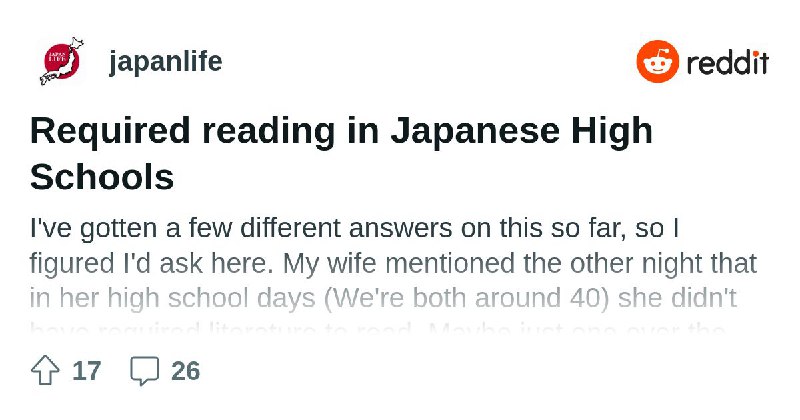Viewport: 800px width, 420px height.
Task: Visit the japanlife subreddit name link
Action: 165,62
